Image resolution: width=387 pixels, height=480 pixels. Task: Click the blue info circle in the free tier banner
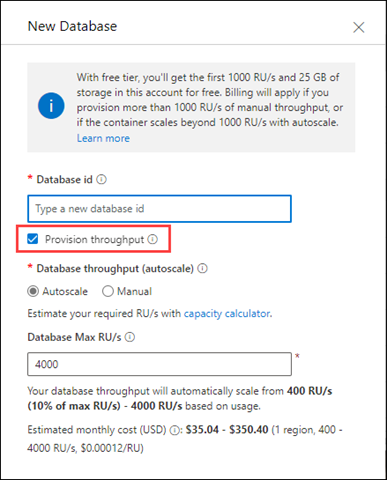click(x=51, y=106)
